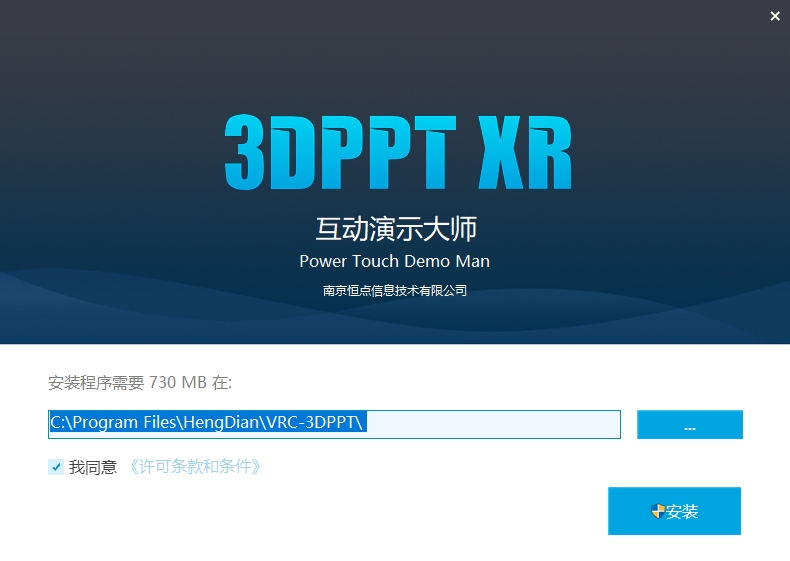Close the 3DPPT XR installer window
Image resolution: width=790 pixels, height=561 pixels.
click(775, 16)
